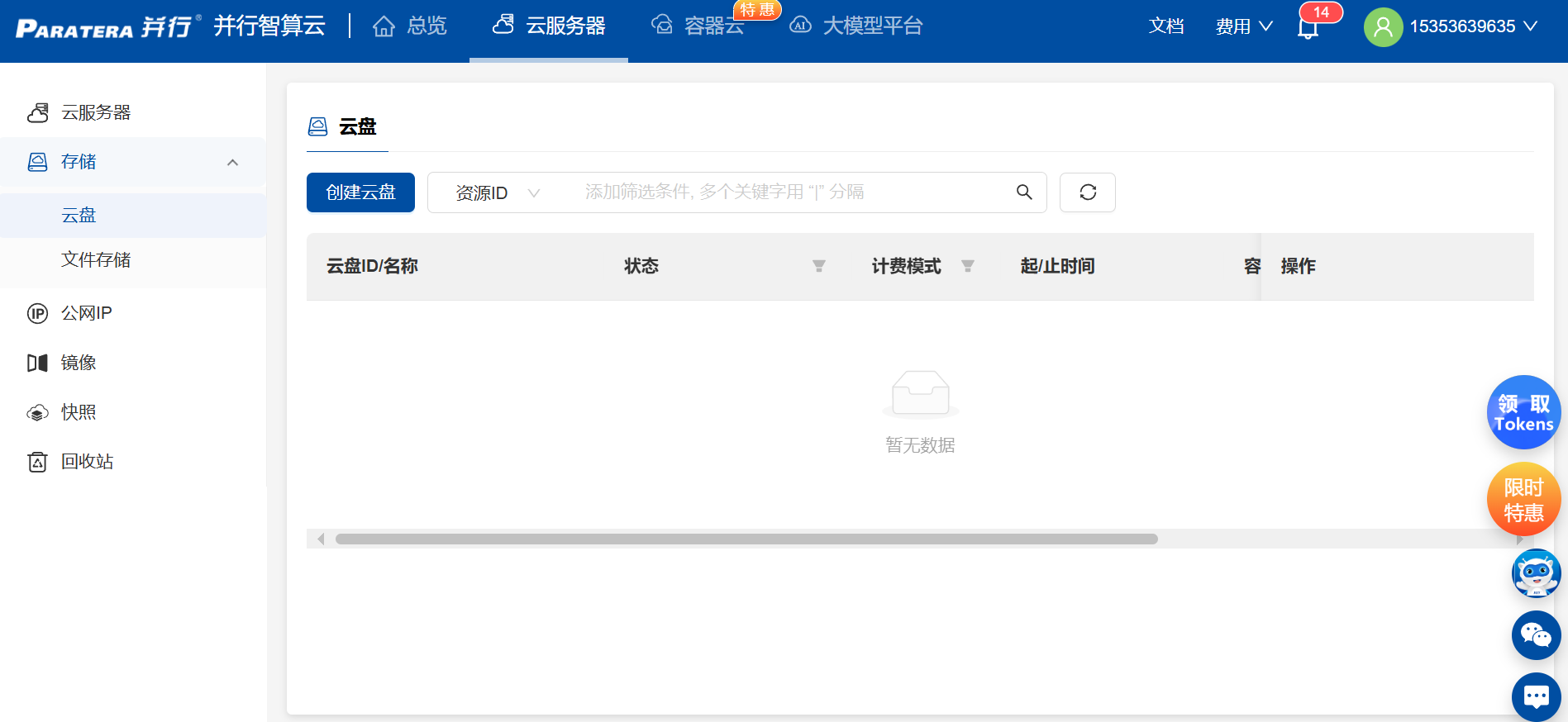Click the 起/止时间 column header
The height and width of the screenshot is (722, 1568).
tap(1057, 266)
